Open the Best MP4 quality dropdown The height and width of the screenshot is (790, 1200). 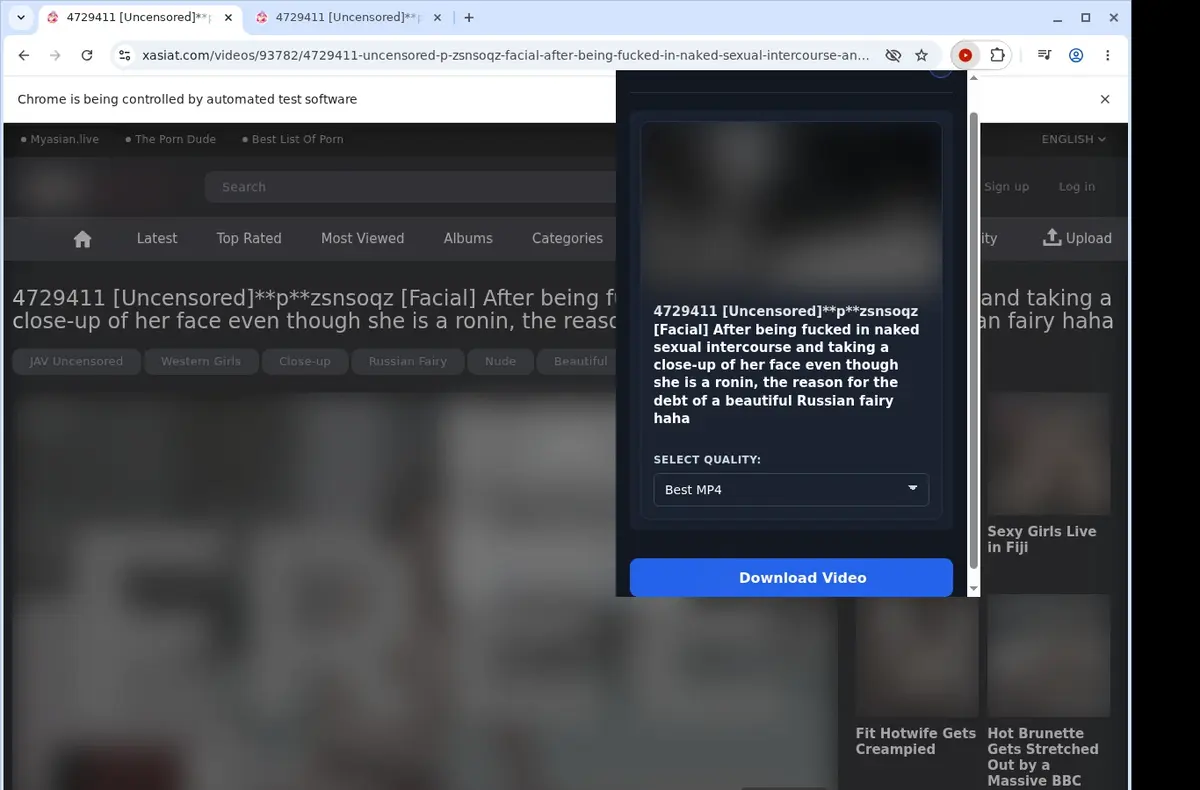click(791, 490)
